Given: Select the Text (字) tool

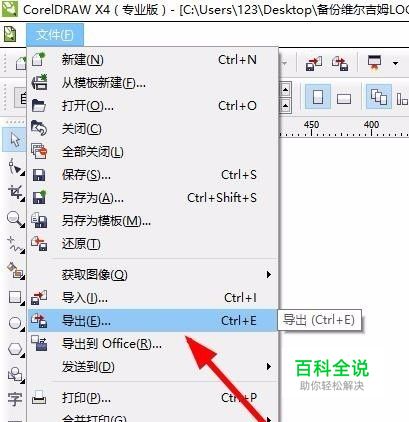Looking at the screenshot, I should (15, 399).
